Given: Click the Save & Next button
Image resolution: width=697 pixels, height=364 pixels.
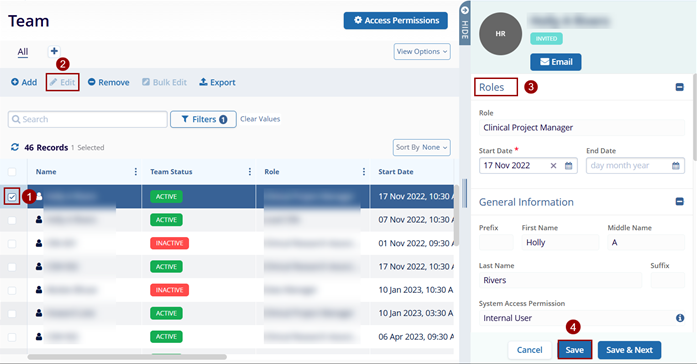Looking at the screenshot, I should (629, 350).
